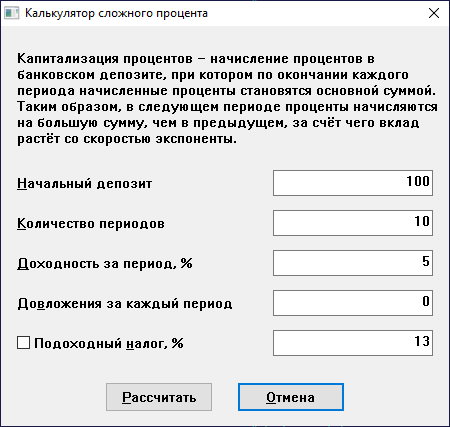Click the calculator app icon in title bar

click(x=12, y=13)
